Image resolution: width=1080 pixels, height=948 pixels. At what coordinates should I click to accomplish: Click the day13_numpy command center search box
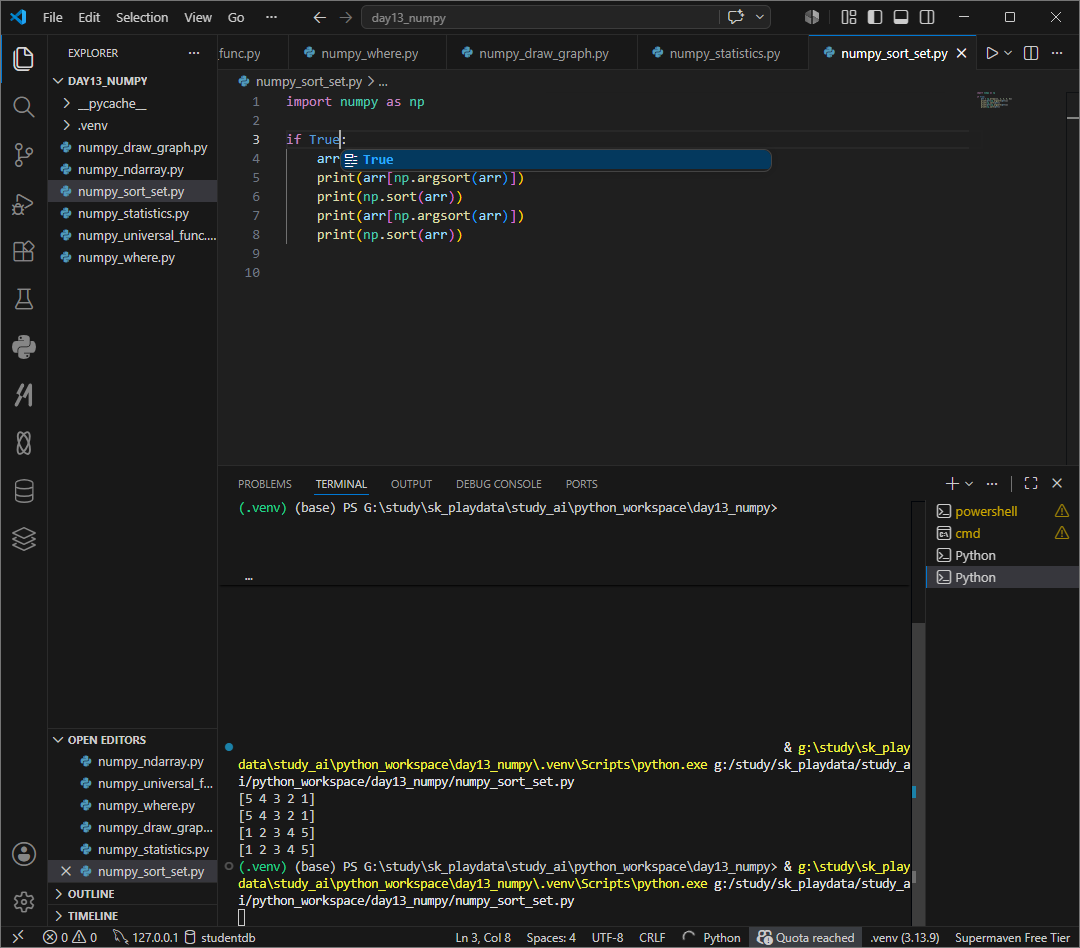tap(540, 17)
